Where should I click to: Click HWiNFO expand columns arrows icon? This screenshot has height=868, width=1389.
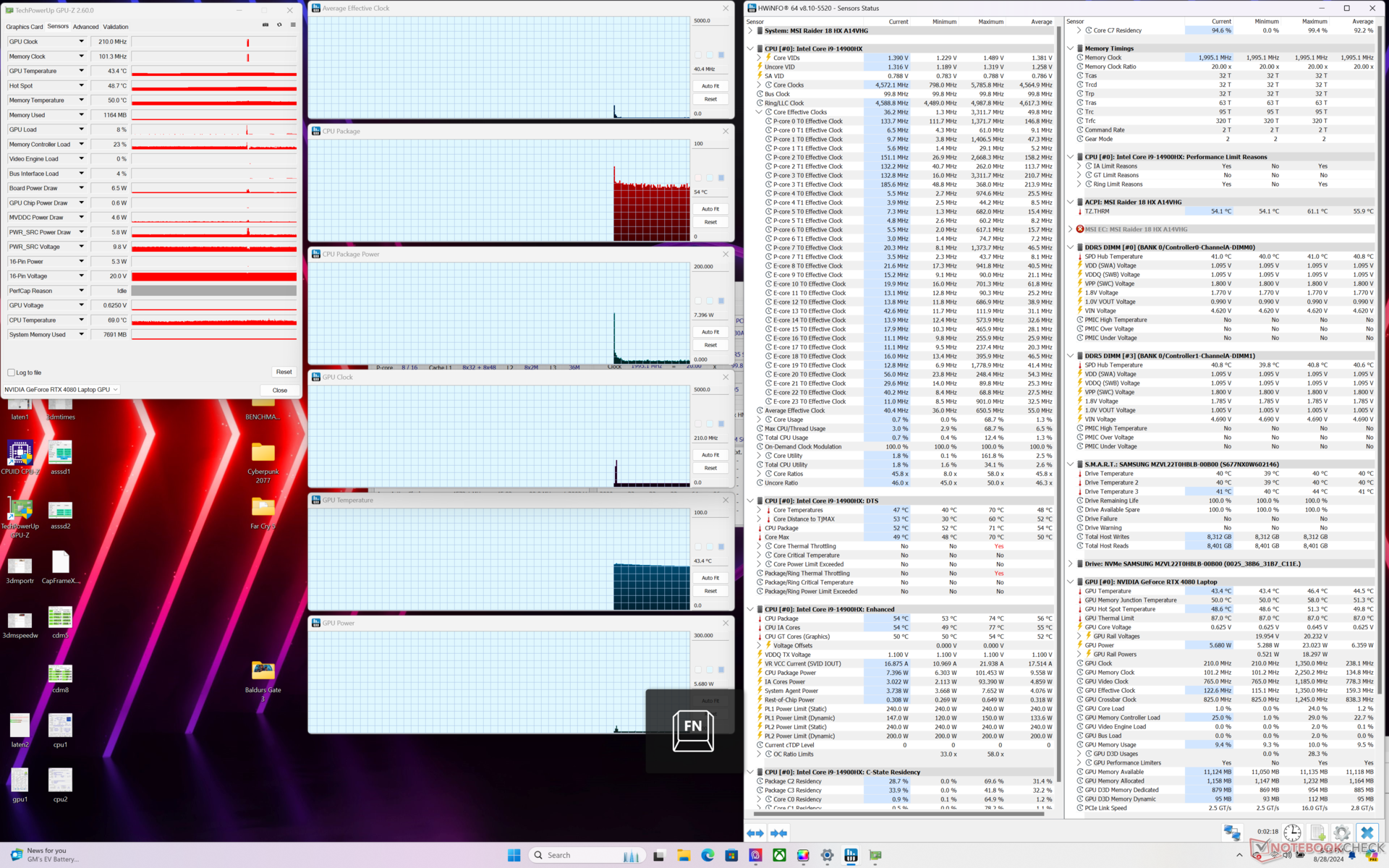(755, 833)
